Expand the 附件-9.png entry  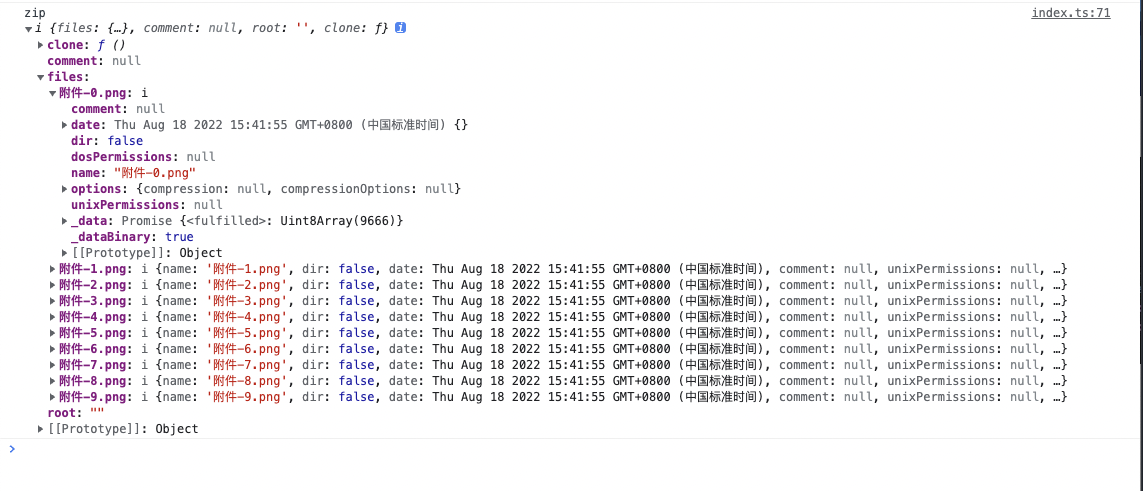coord(52,397)
